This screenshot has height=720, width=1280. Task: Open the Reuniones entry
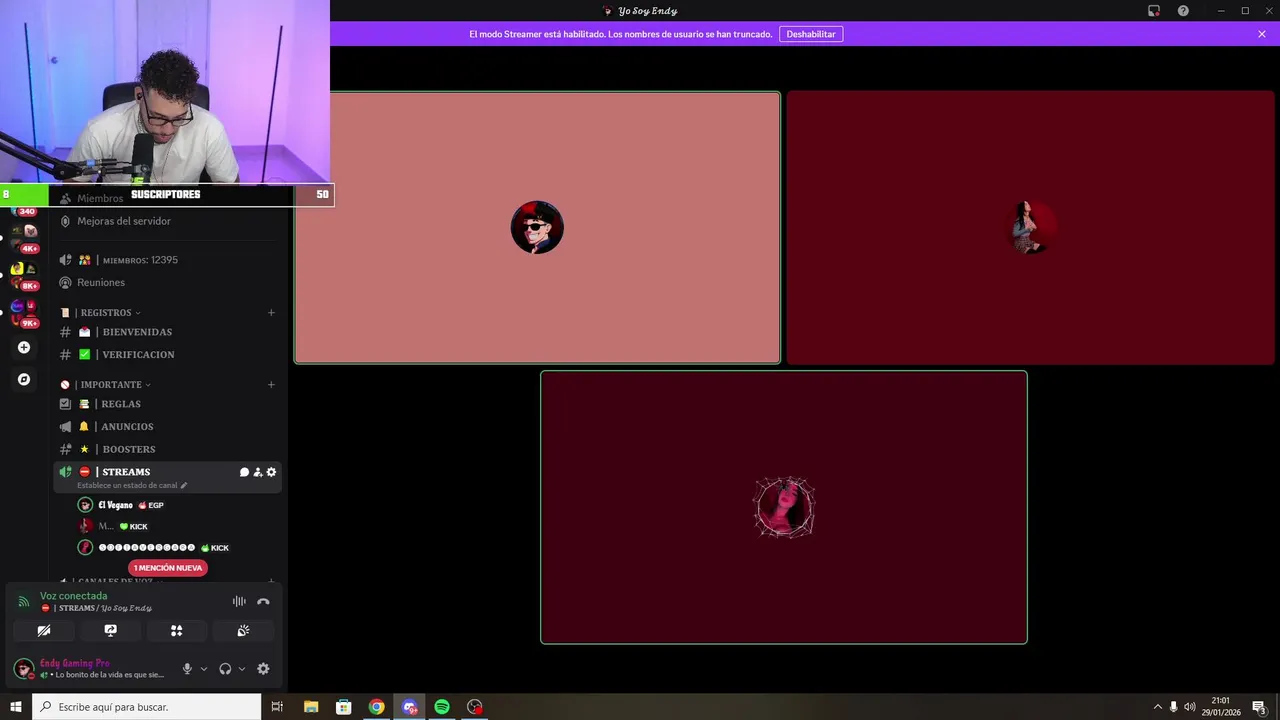click(x=101, y=282)
